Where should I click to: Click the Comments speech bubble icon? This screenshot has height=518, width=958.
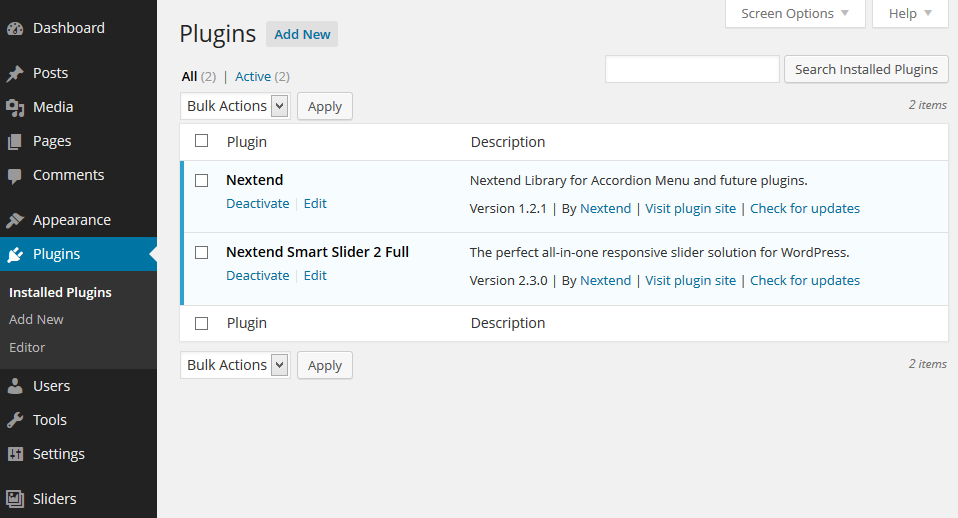pos(15,176)
